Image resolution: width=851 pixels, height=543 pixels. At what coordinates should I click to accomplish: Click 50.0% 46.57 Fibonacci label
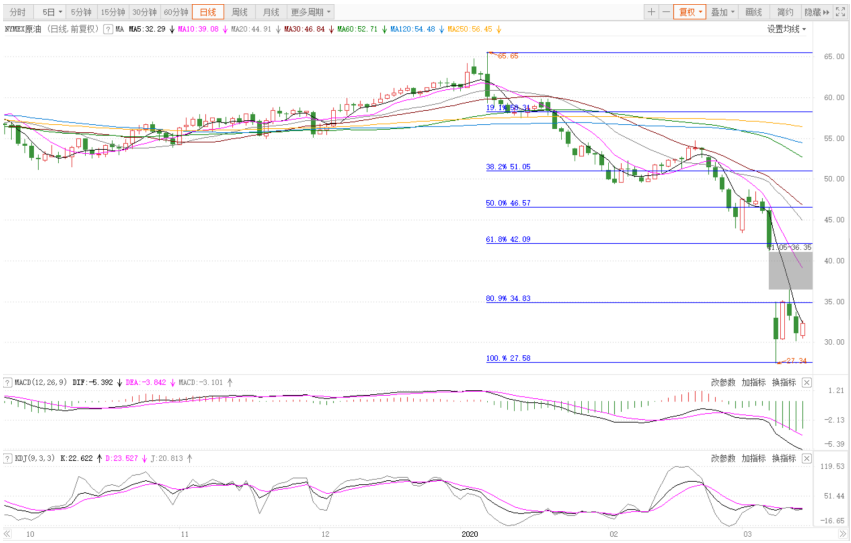click(x=508, y=204)
